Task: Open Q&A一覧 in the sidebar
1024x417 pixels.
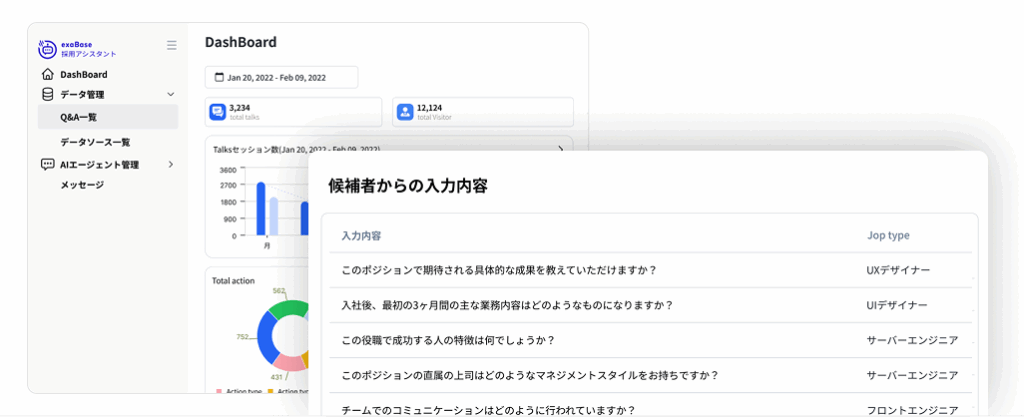Action: point(108,117)
